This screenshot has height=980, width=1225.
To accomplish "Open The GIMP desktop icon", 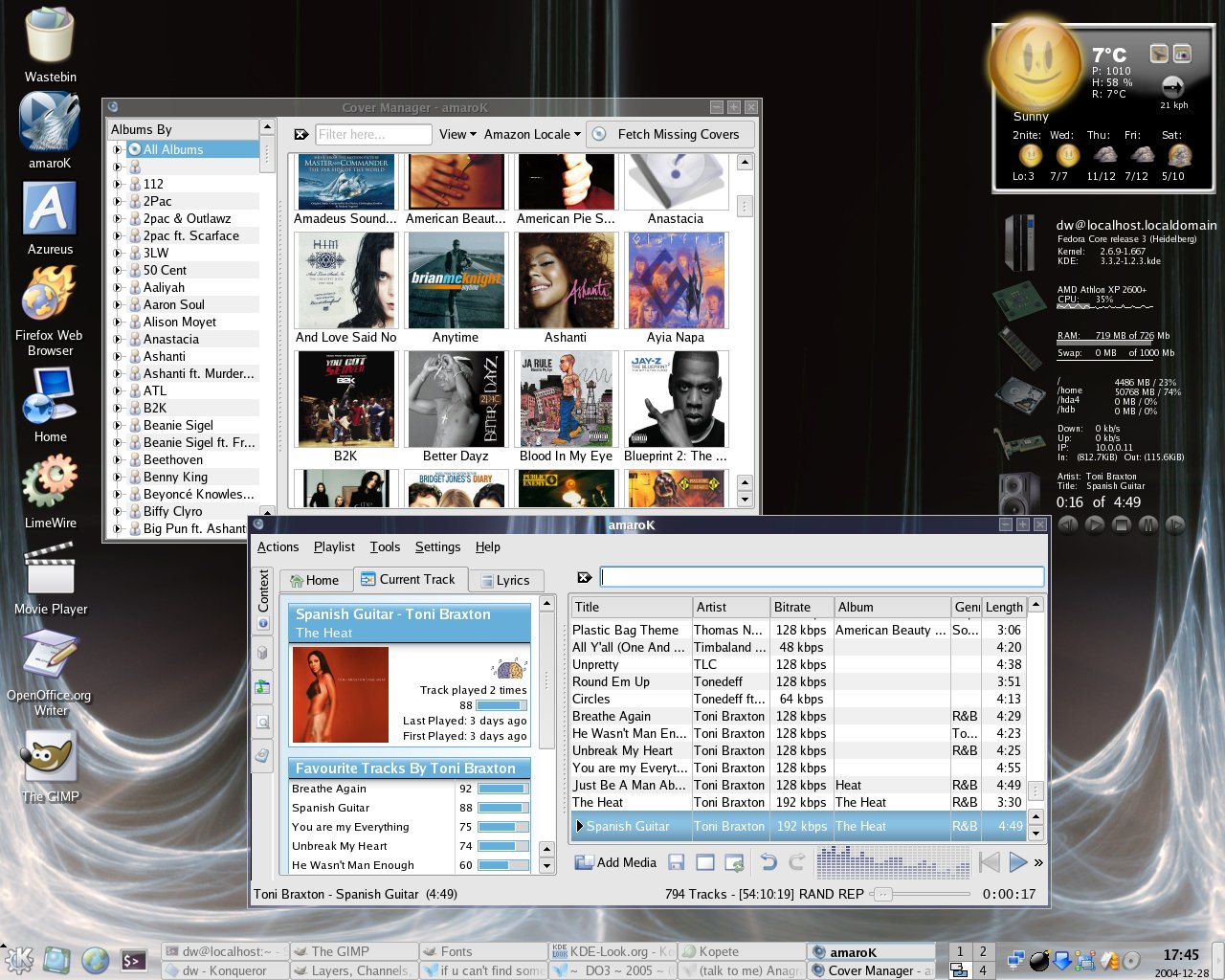I will pos(50,767).
